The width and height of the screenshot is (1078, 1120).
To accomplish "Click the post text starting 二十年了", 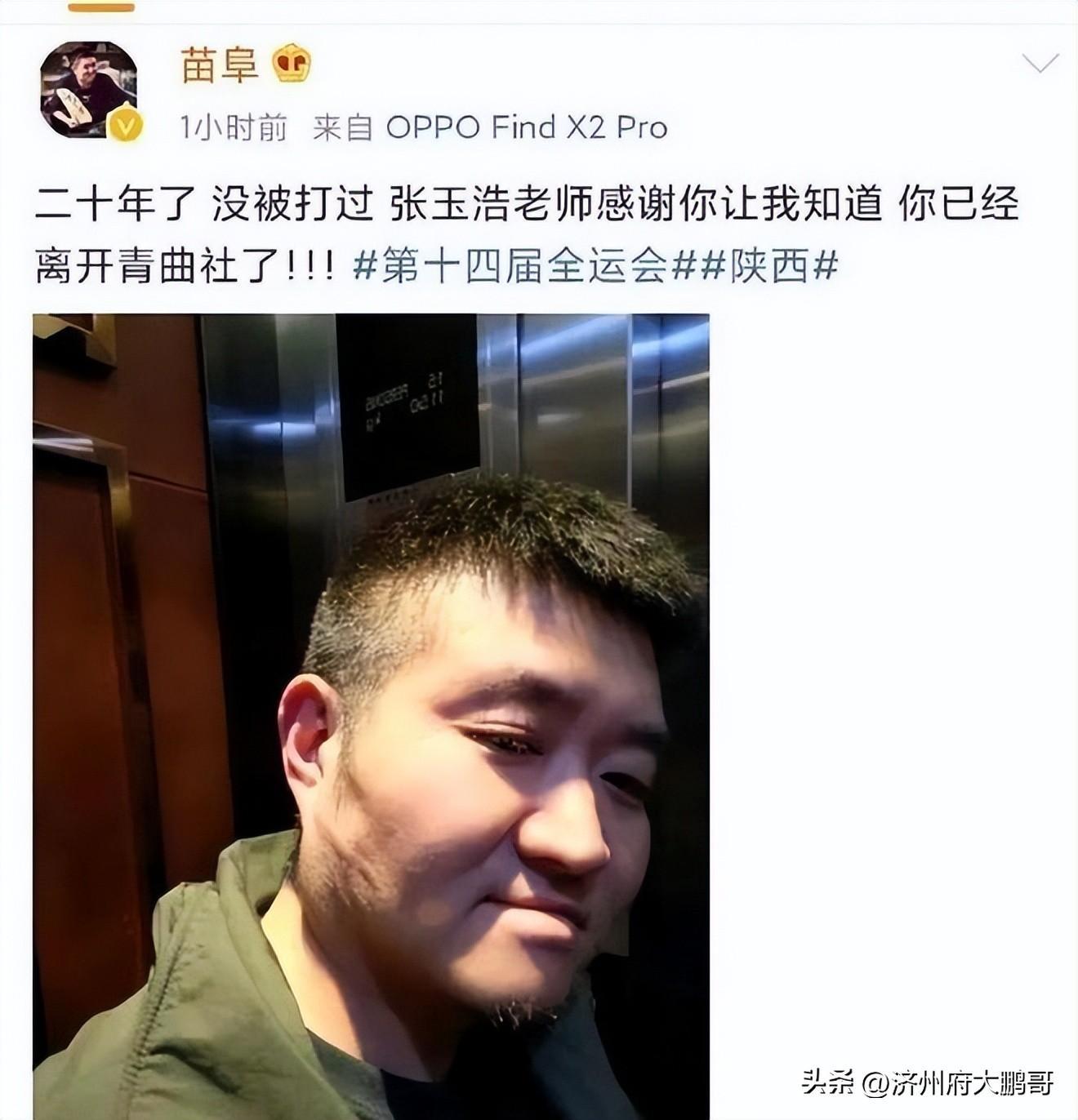I will tap(527, 236).
